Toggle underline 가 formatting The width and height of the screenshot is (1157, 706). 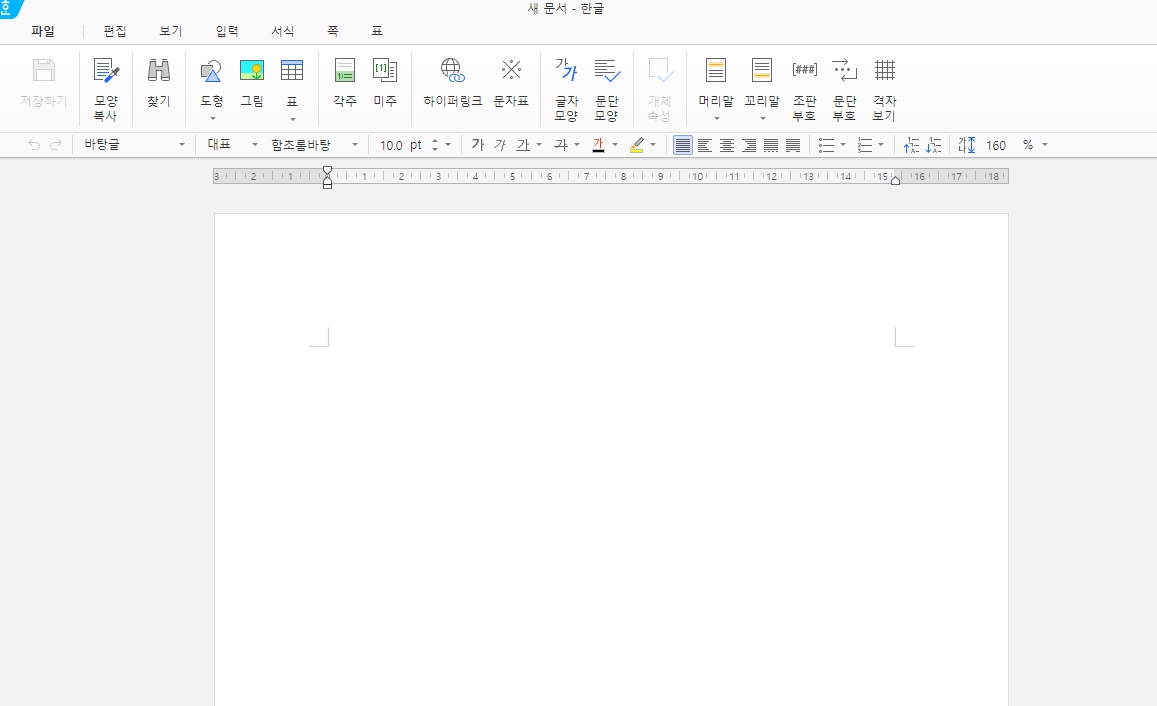coord(522,145)
